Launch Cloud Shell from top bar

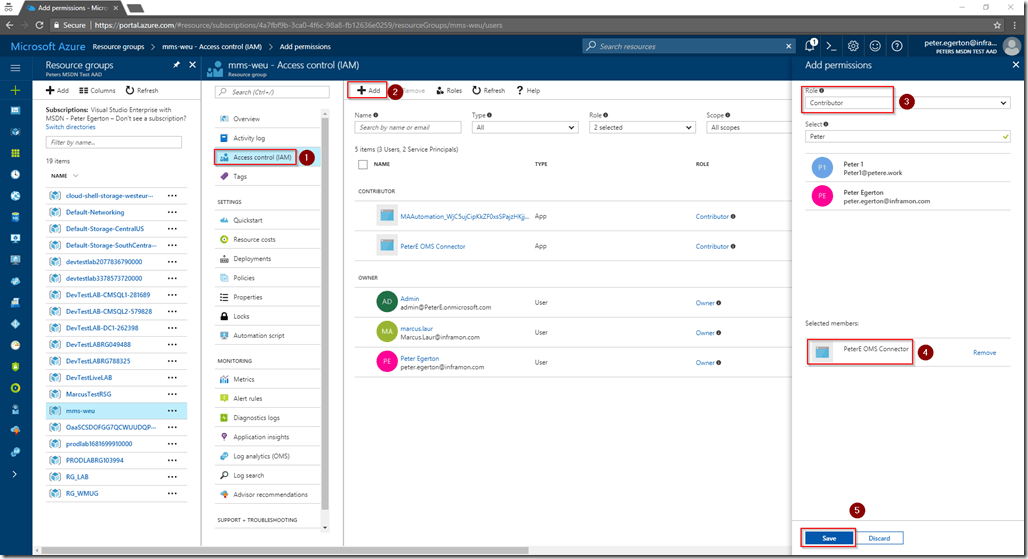(831, 46)
